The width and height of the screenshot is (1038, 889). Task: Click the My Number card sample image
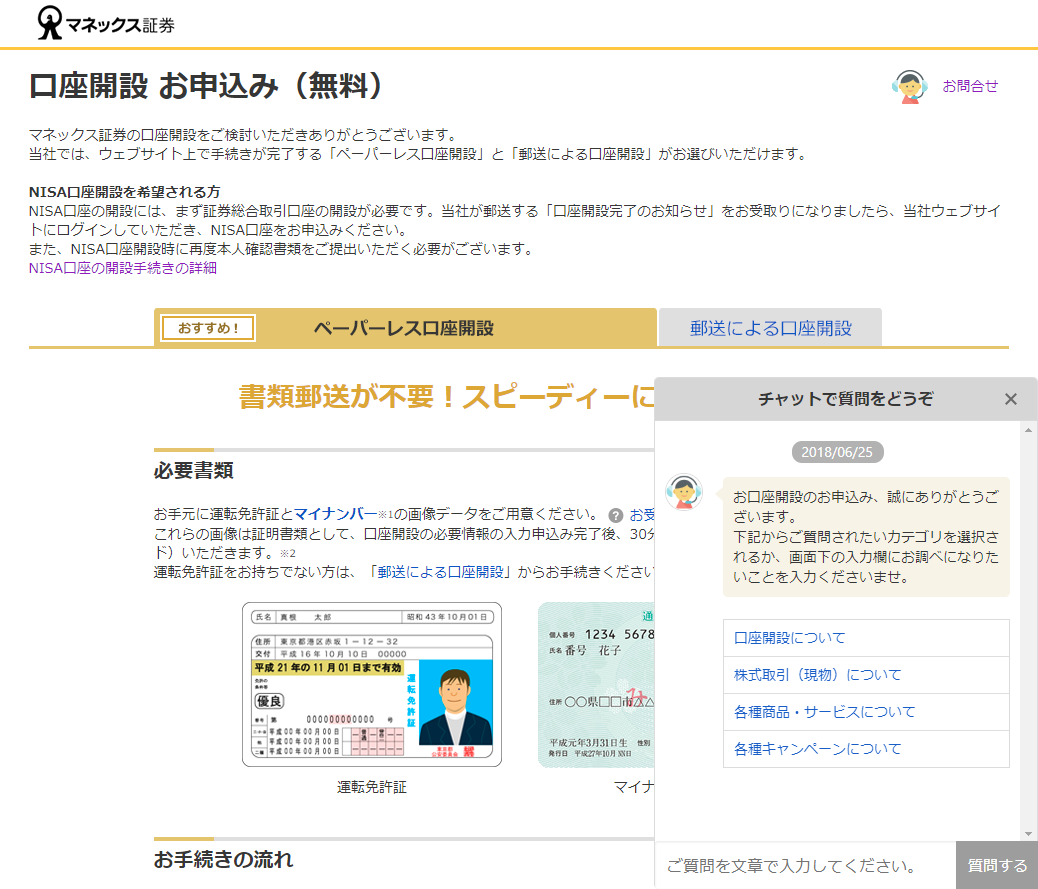click(x=596, y=684)
